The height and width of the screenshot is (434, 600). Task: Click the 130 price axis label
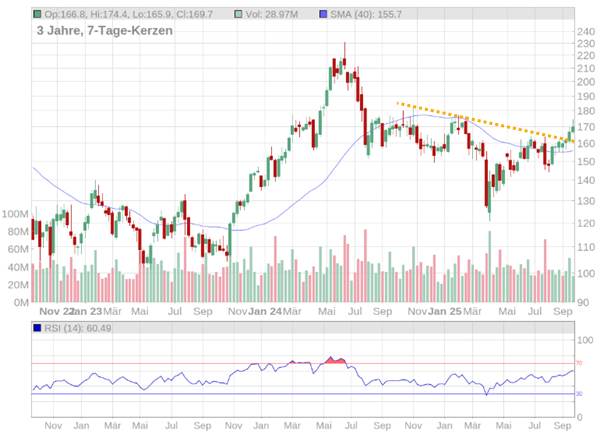(585, 201)
